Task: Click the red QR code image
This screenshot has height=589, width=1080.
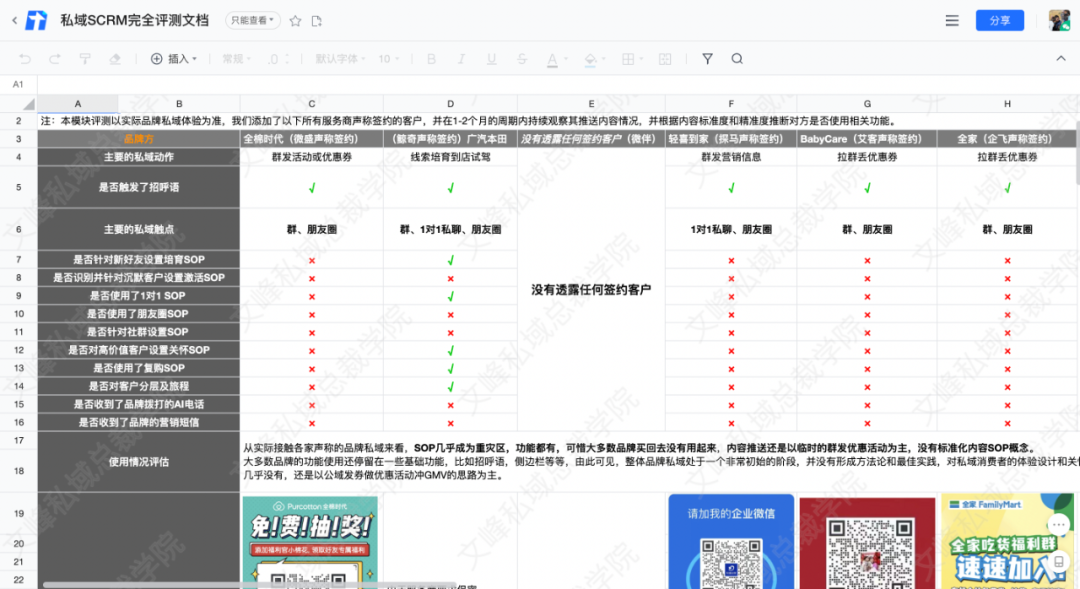Action: 867,544
